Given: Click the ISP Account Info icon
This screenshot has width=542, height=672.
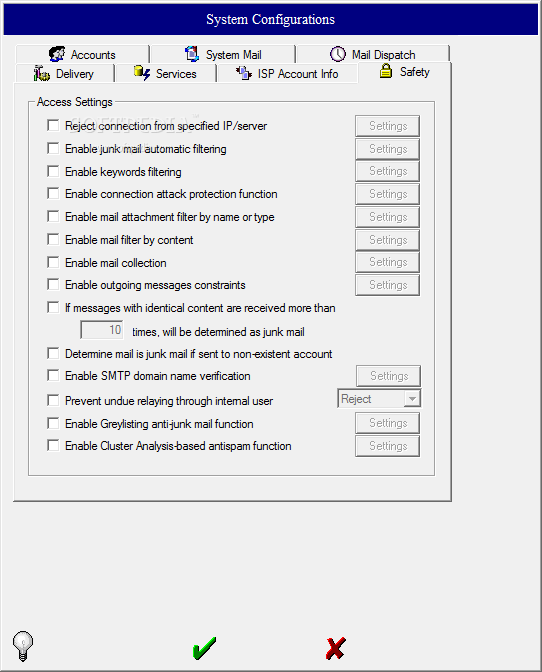Looking at the screenshot, I should (244, 73).
